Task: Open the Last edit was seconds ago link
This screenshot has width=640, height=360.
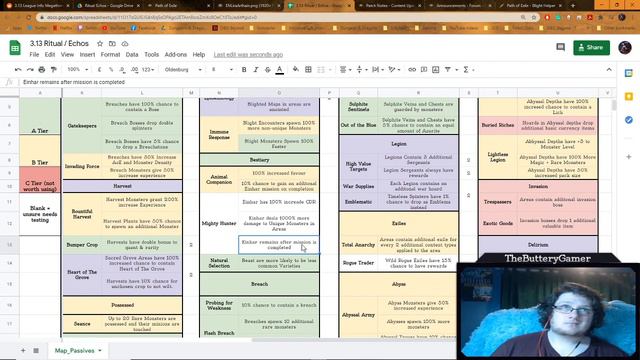Action: pos(248,55)
